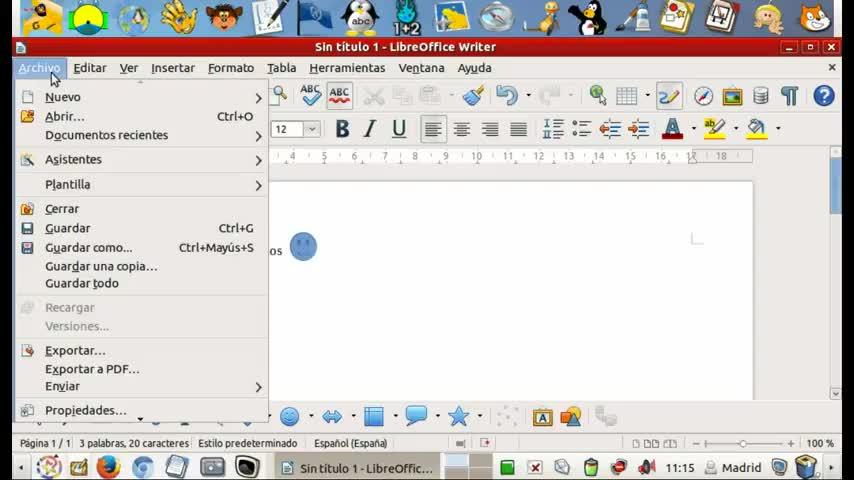Toggle italic formatting
This screenshot has width=854, height=480.
(370, 129)
